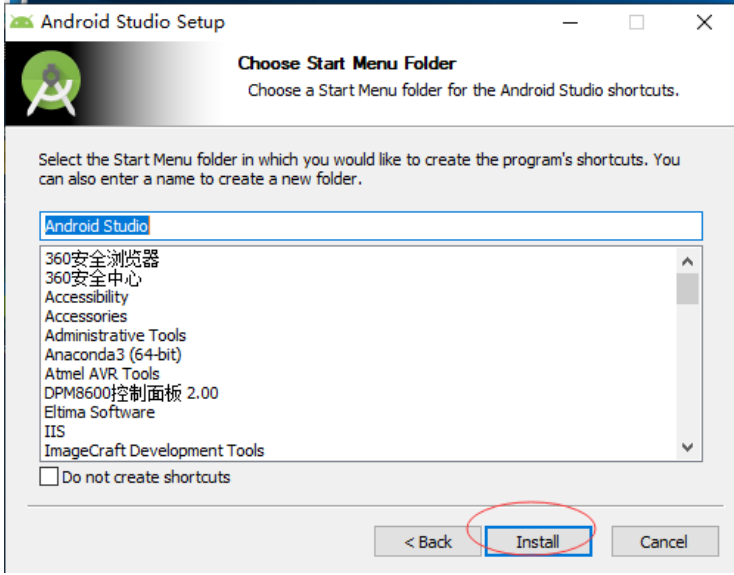The height and width of the screenshot is (575, 734).
Task: Minimize the Android Studio Setup window
Action: pos(570,22)
